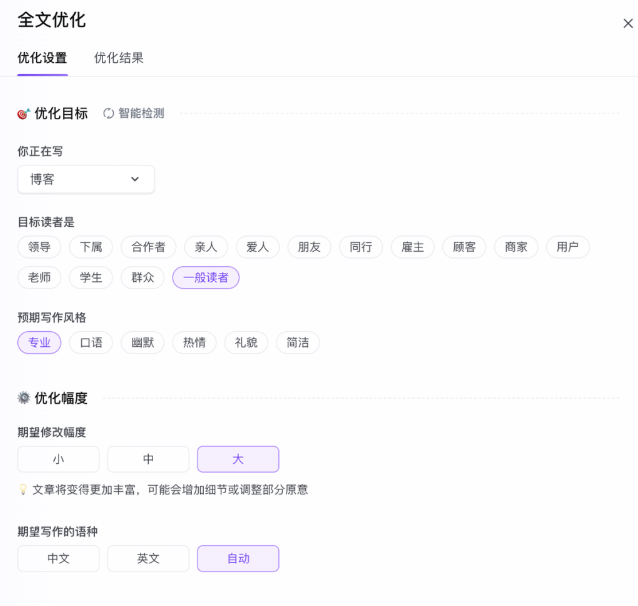The image size is (638, 606).
Task: Choose 领导 as target reader
Action: point(39,247)
